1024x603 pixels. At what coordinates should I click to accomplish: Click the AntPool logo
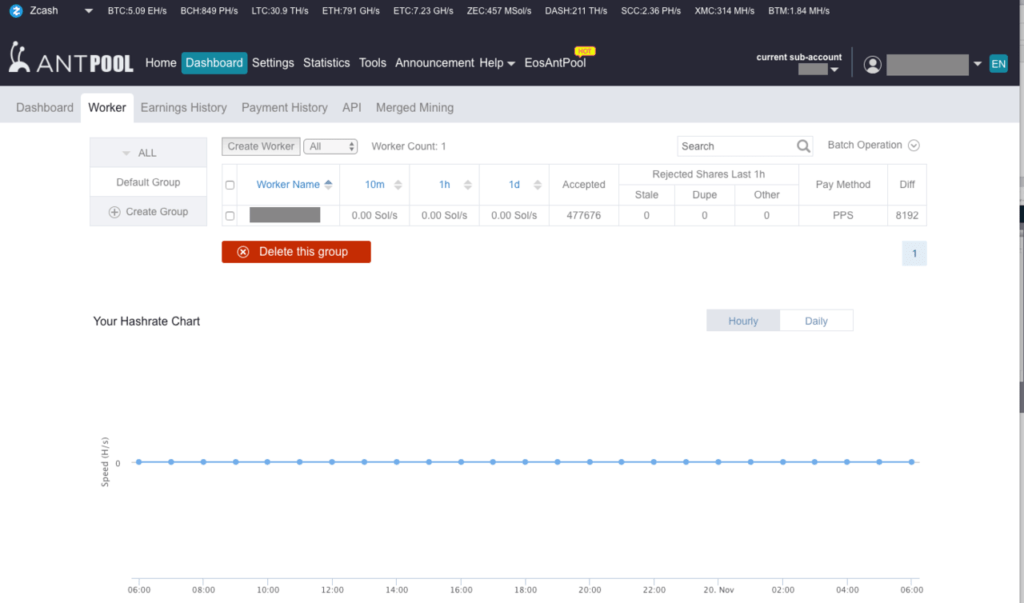[x=72, y=60]
